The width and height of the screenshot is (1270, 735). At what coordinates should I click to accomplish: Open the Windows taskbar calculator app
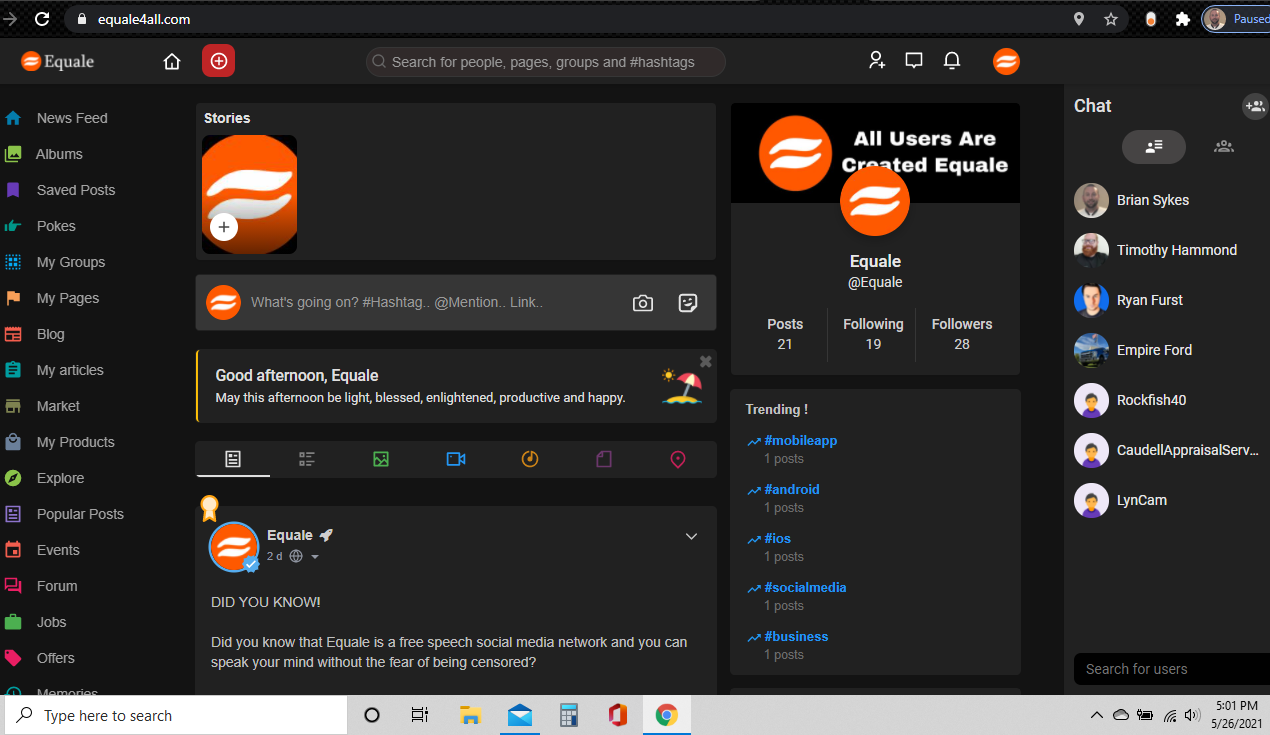pos(569,715)
